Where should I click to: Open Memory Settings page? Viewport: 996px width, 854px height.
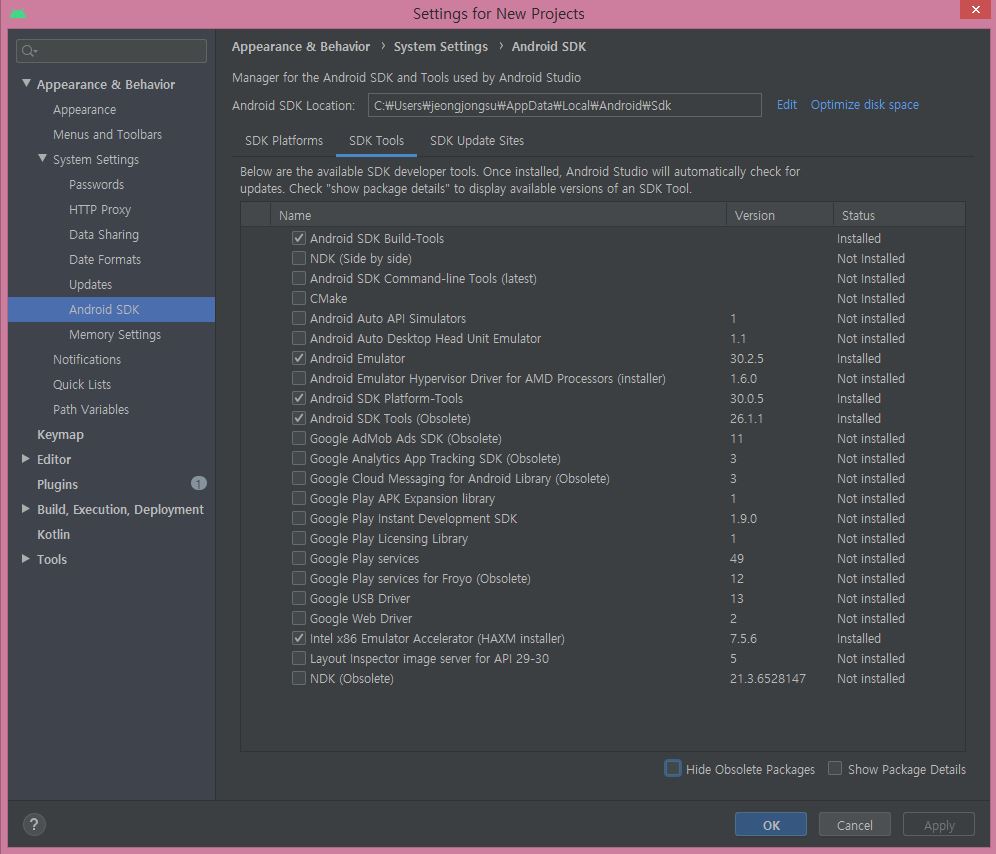point(115,334)
